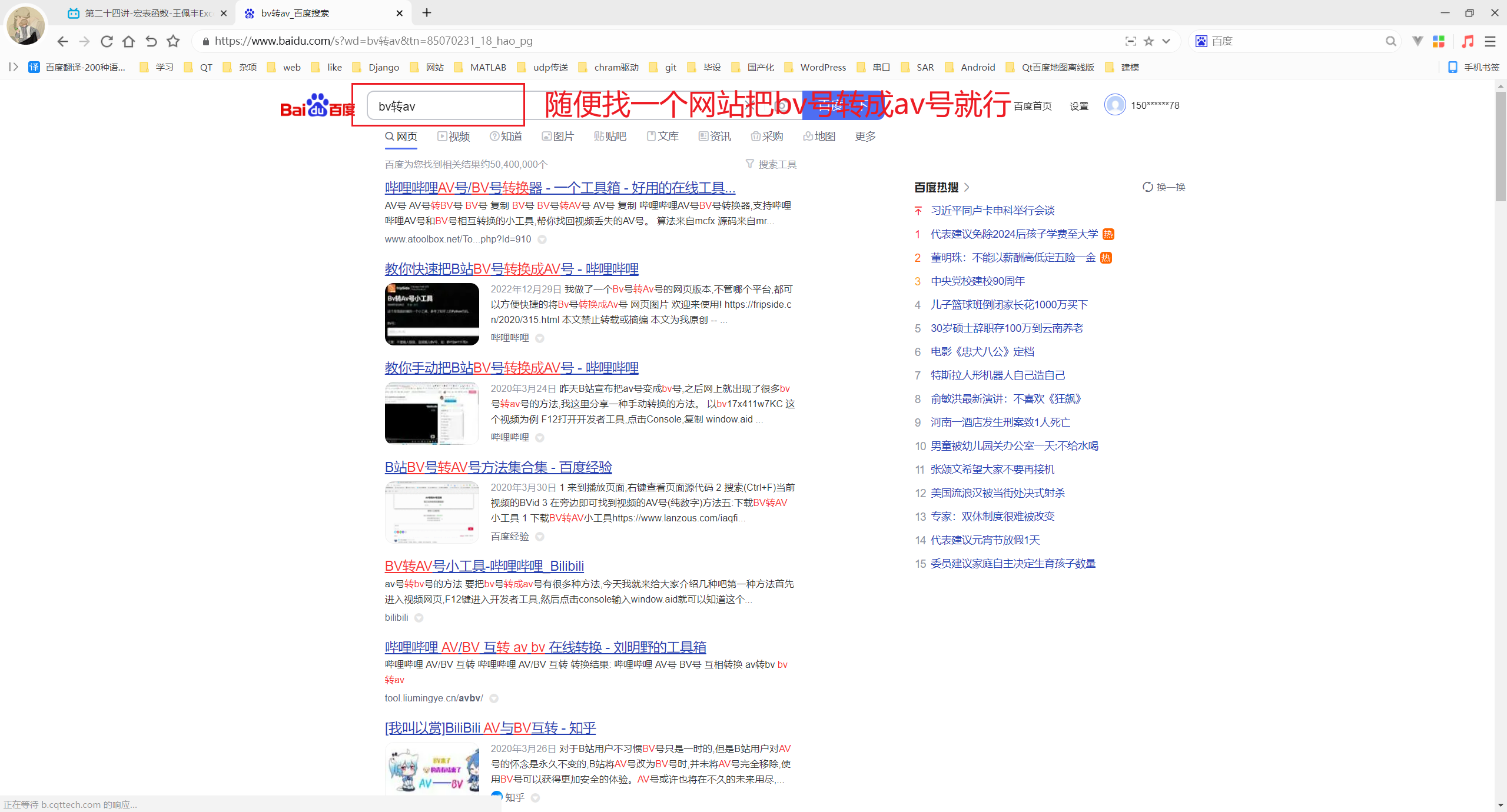The width and height of the screenshot is (1507, 812).
Task: Click the home page icon
Action: point(128,41)
